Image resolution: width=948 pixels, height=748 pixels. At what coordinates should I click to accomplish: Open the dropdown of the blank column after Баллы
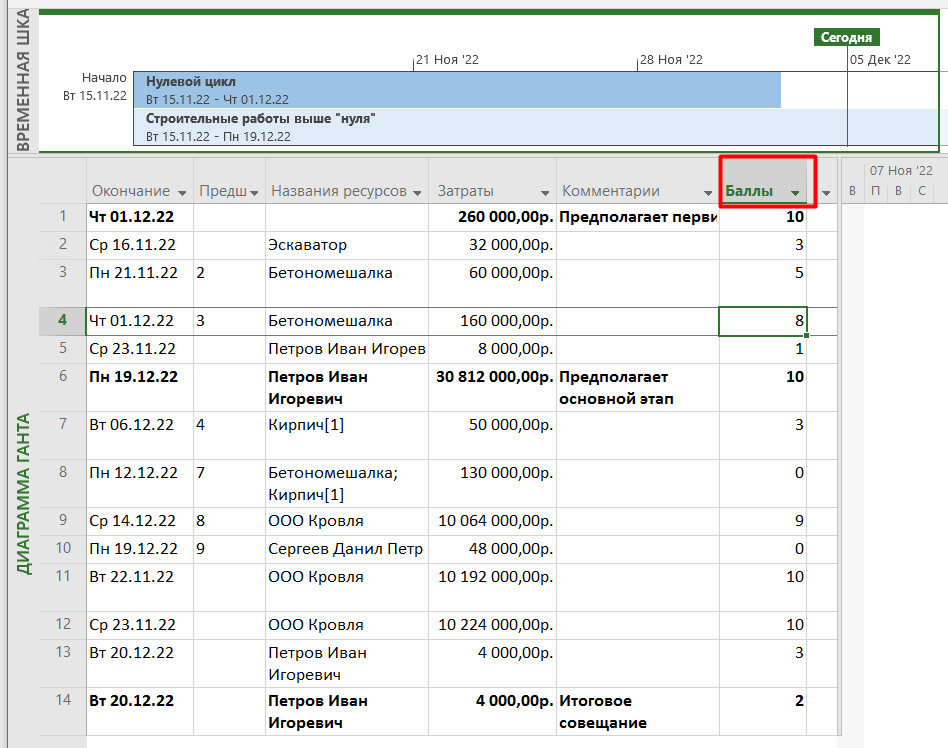click(826, 193)
